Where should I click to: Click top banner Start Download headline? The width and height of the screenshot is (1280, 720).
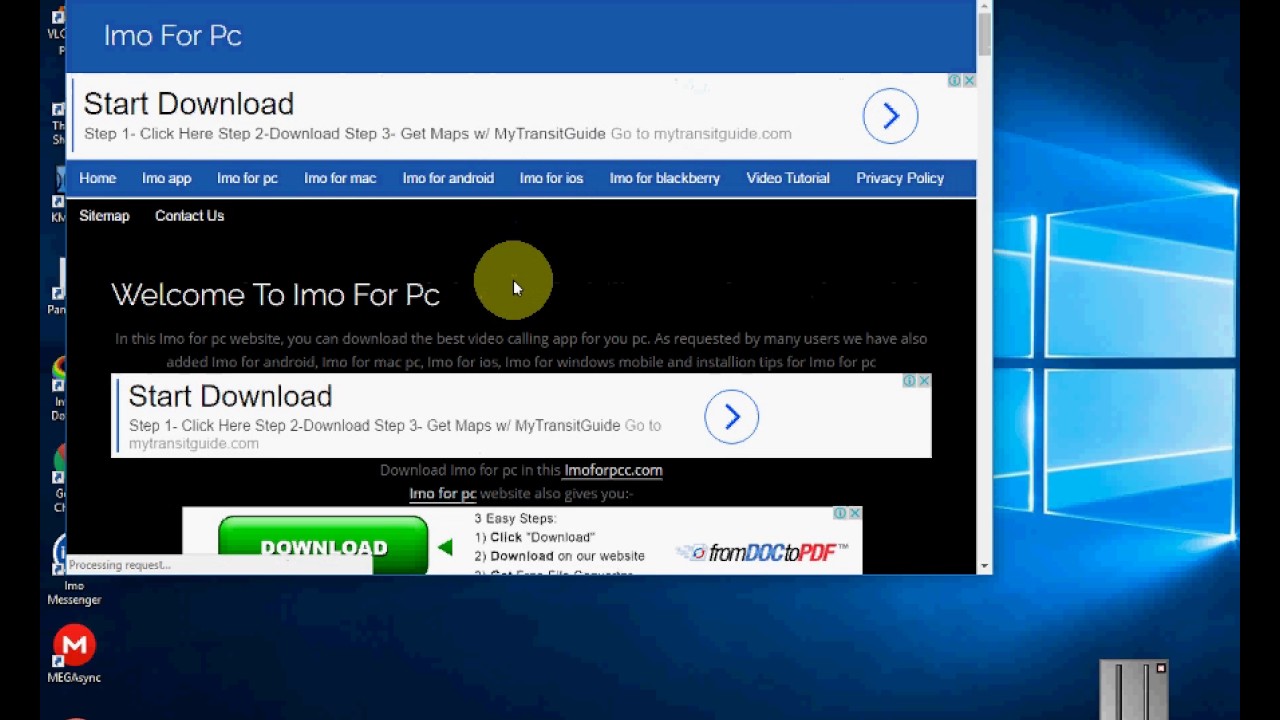point(189,104)
